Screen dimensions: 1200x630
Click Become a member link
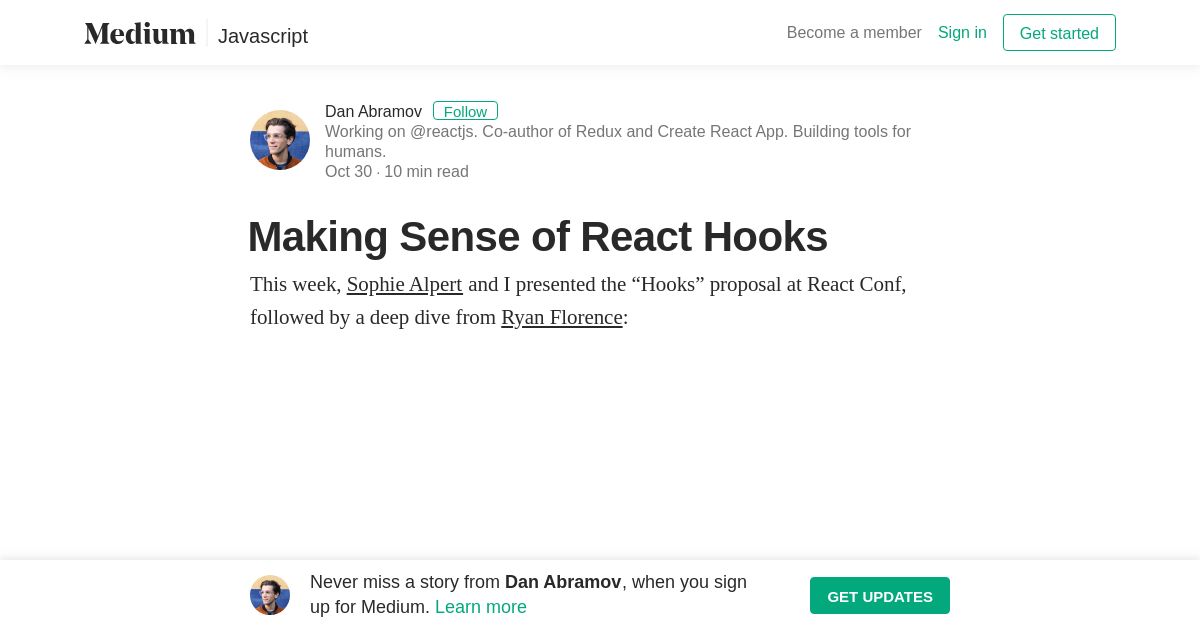pos(854,33)
